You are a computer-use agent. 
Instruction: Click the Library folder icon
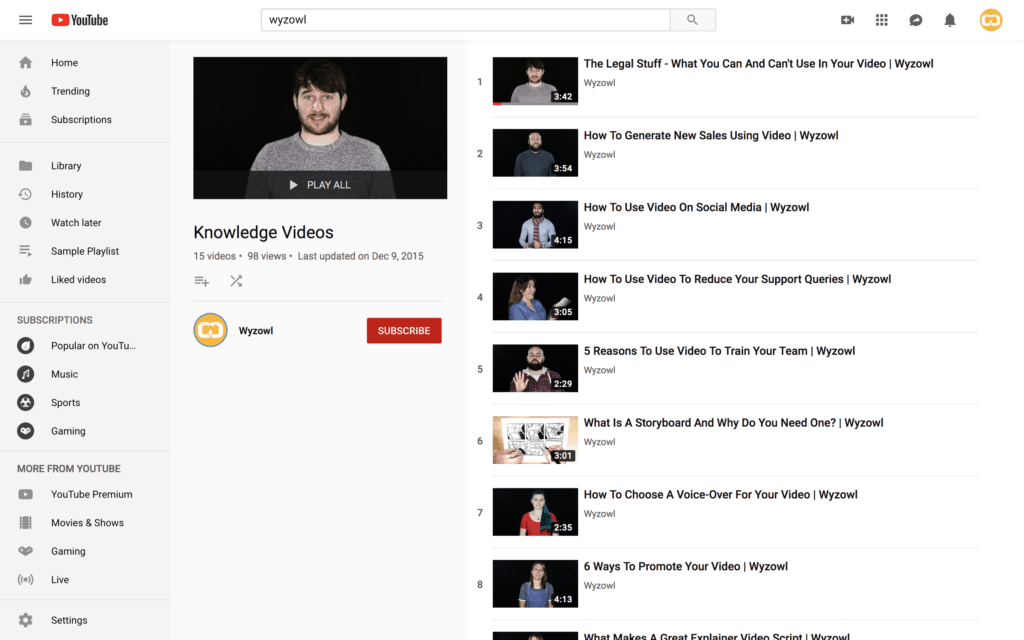pos(25,166)
